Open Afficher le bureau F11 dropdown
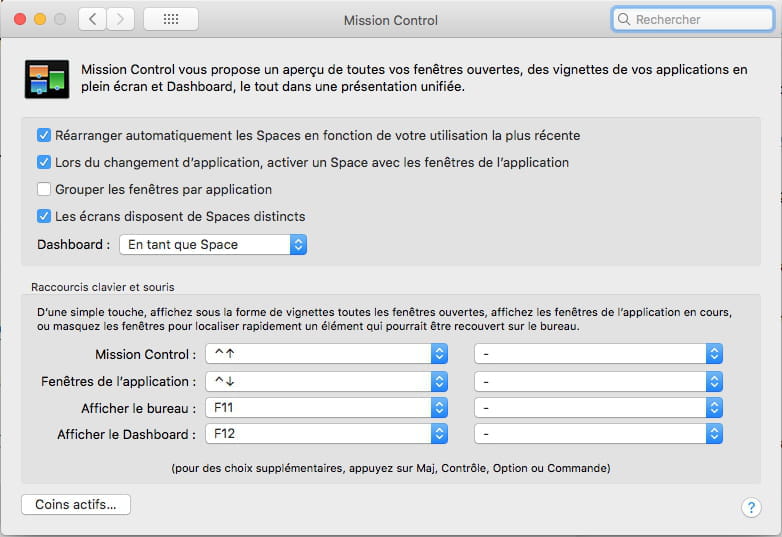 [327, 408]
